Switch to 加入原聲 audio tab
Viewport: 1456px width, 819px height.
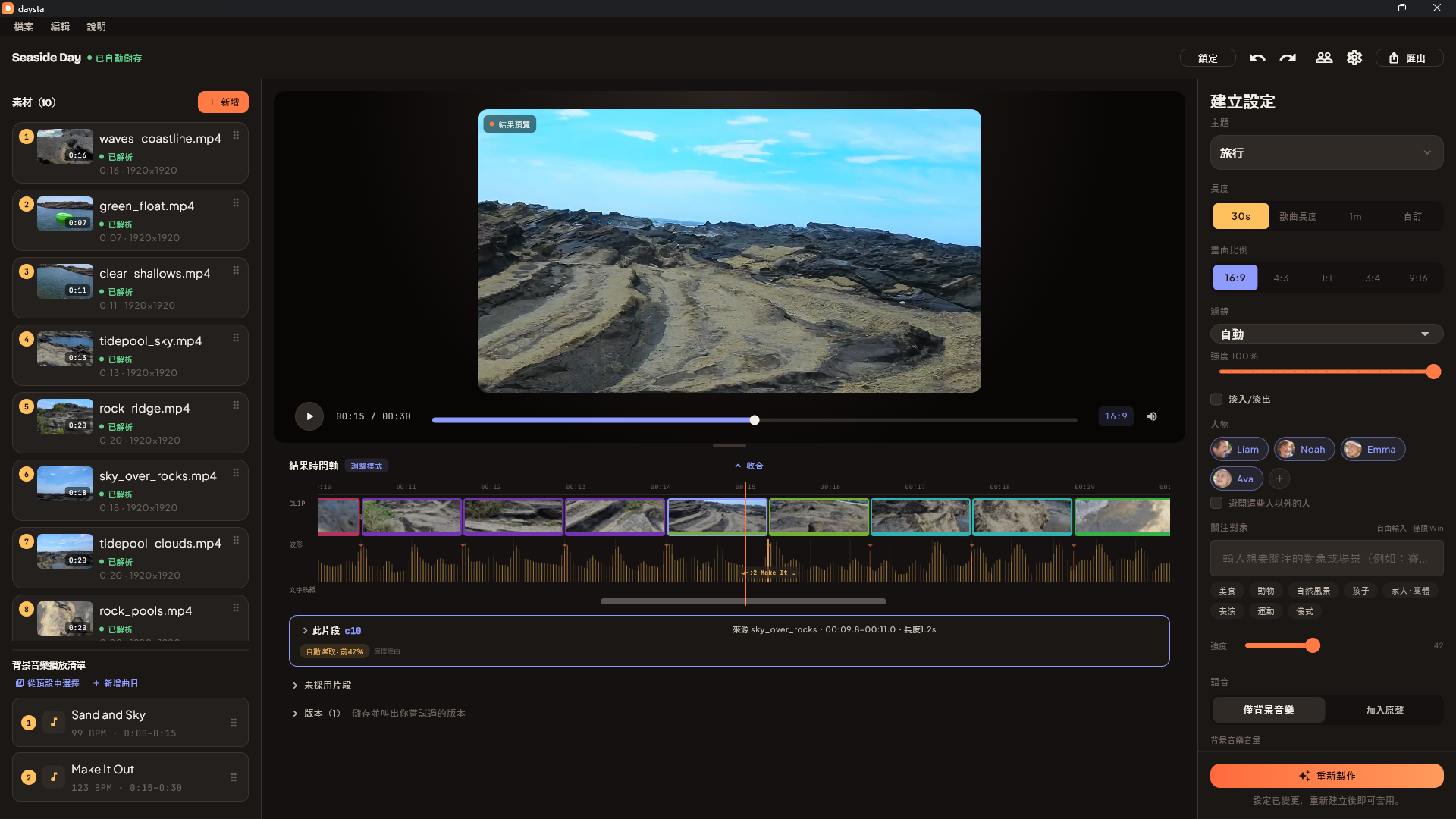coord(1385,710)
